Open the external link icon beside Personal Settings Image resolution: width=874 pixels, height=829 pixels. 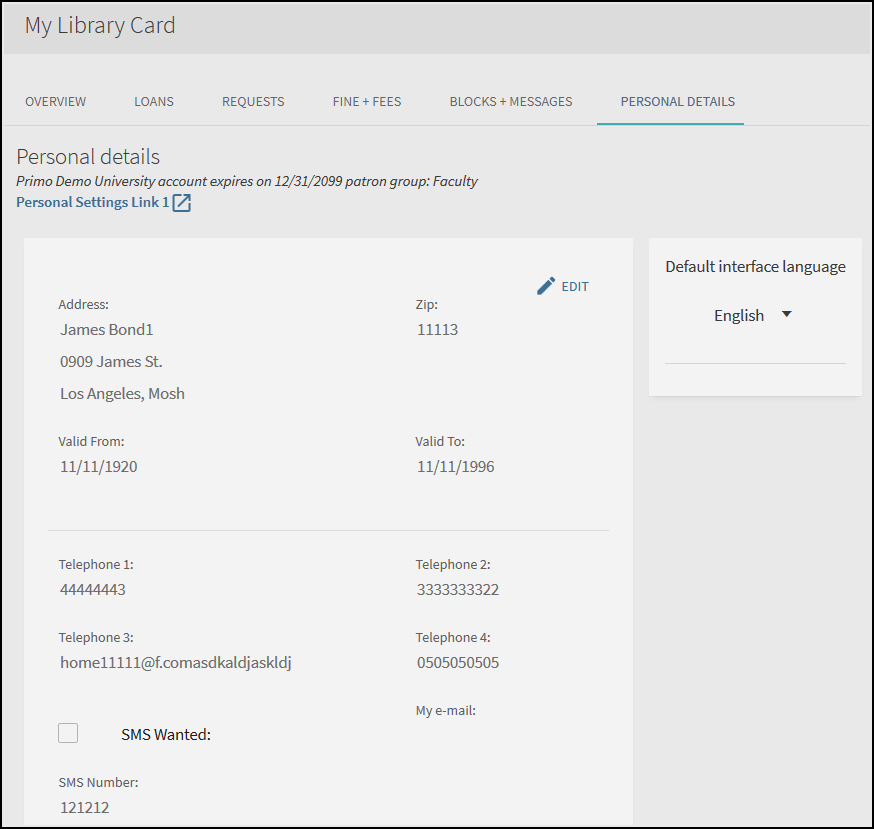[x=182, y=203]
